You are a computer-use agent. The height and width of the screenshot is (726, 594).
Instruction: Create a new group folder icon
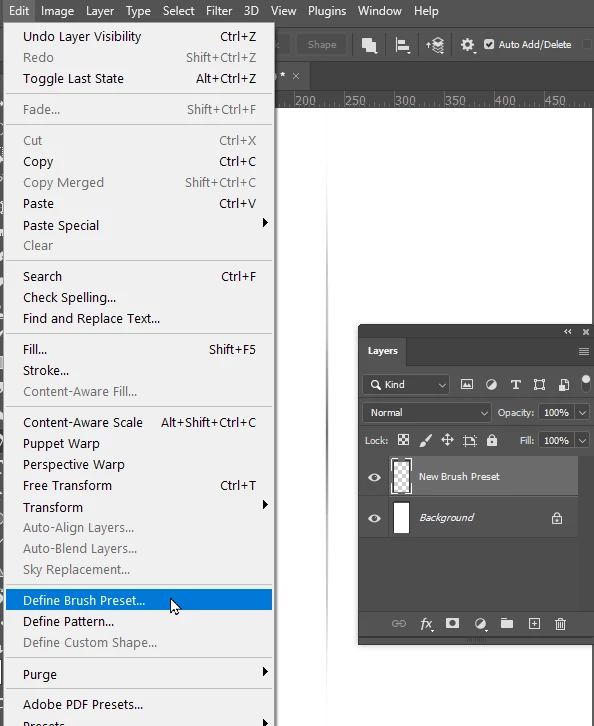(507, 623)
